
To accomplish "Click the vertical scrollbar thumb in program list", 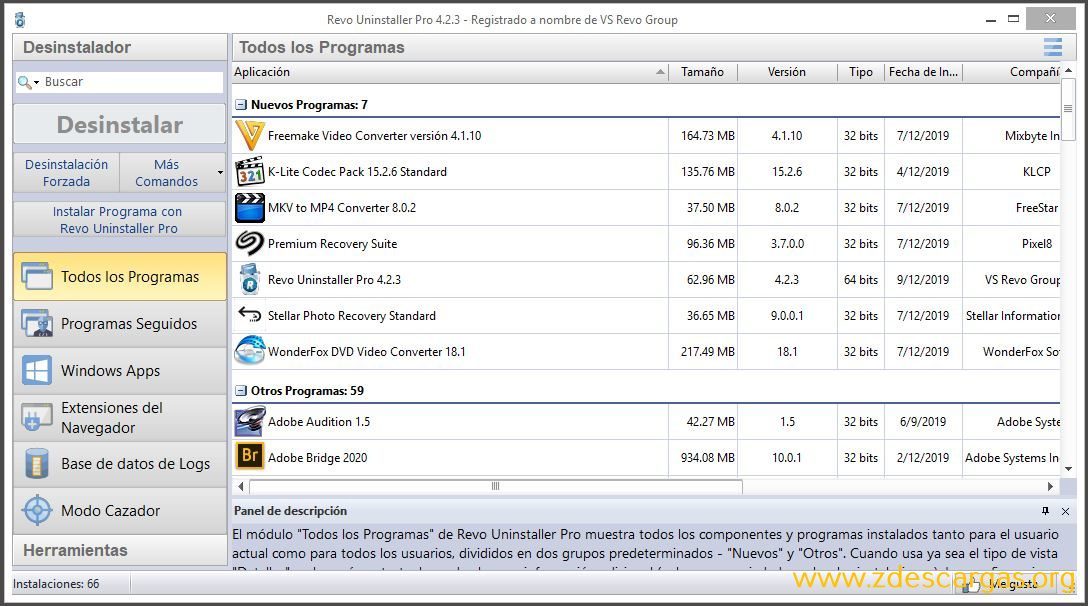I will 1068,108.
